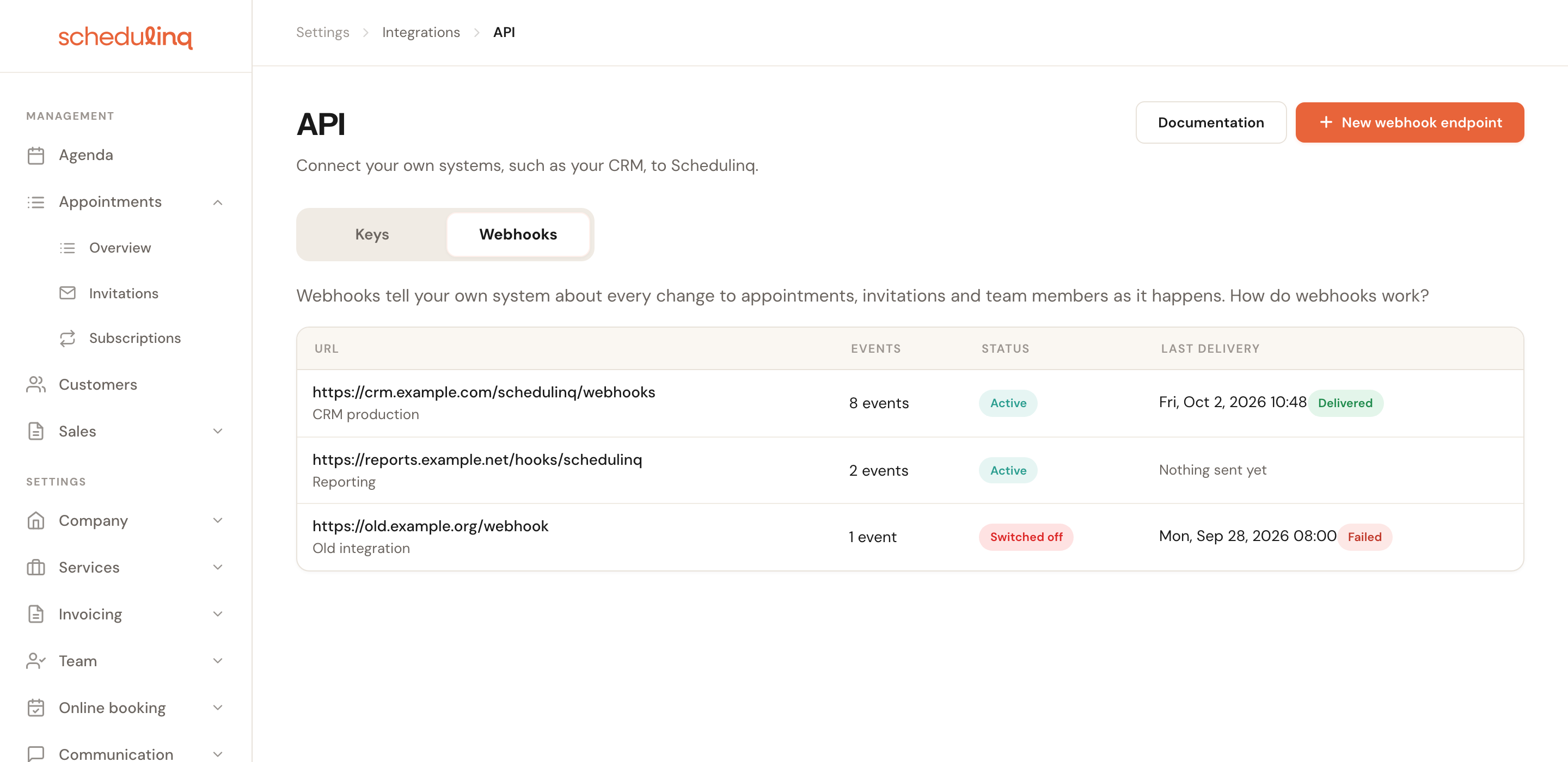
Task: Expand the Invoicing settings chevron
Action: tap(218, 614)
